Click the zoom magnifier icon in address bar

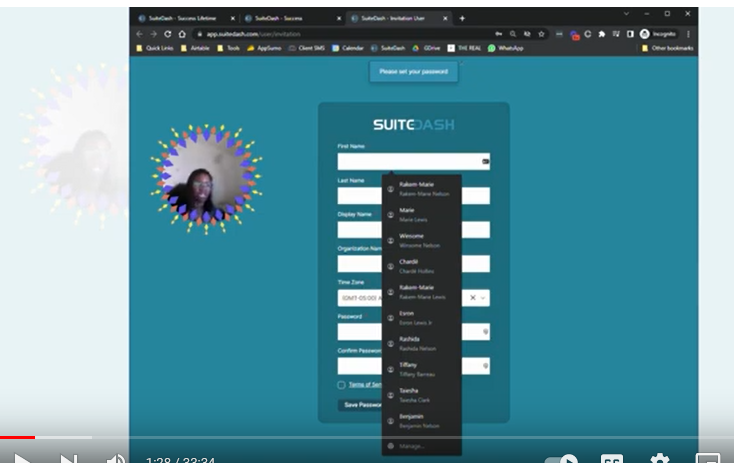point(513,34)
